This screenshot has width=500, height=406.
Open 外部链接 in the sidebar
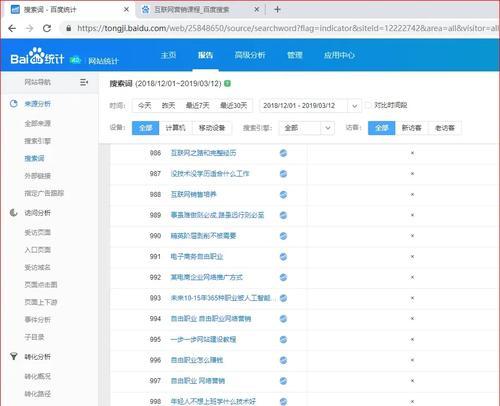37,176
